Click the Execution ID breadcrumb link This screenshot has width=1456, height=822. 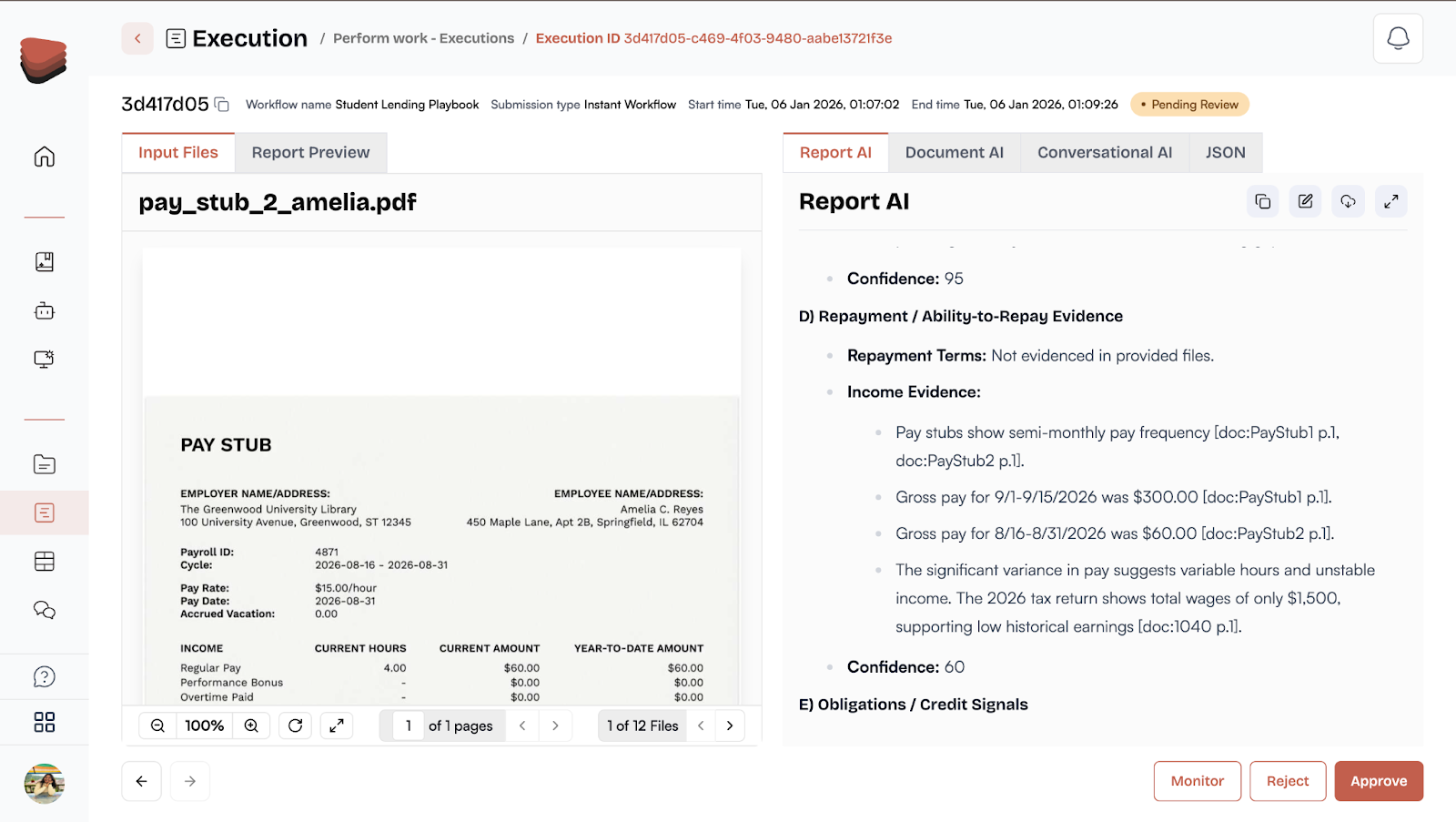point(713,38)
